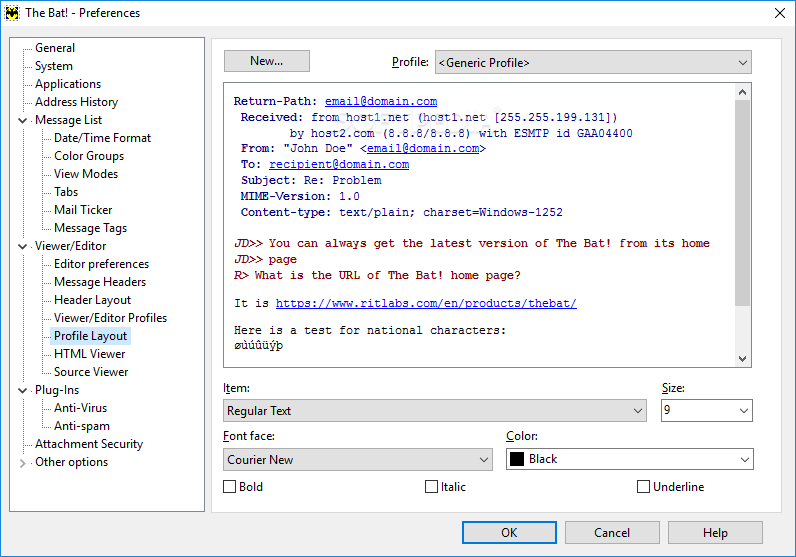Screen dimensions: 796x557
Task: Select View Modes in the tree
Action: [86, 174]
